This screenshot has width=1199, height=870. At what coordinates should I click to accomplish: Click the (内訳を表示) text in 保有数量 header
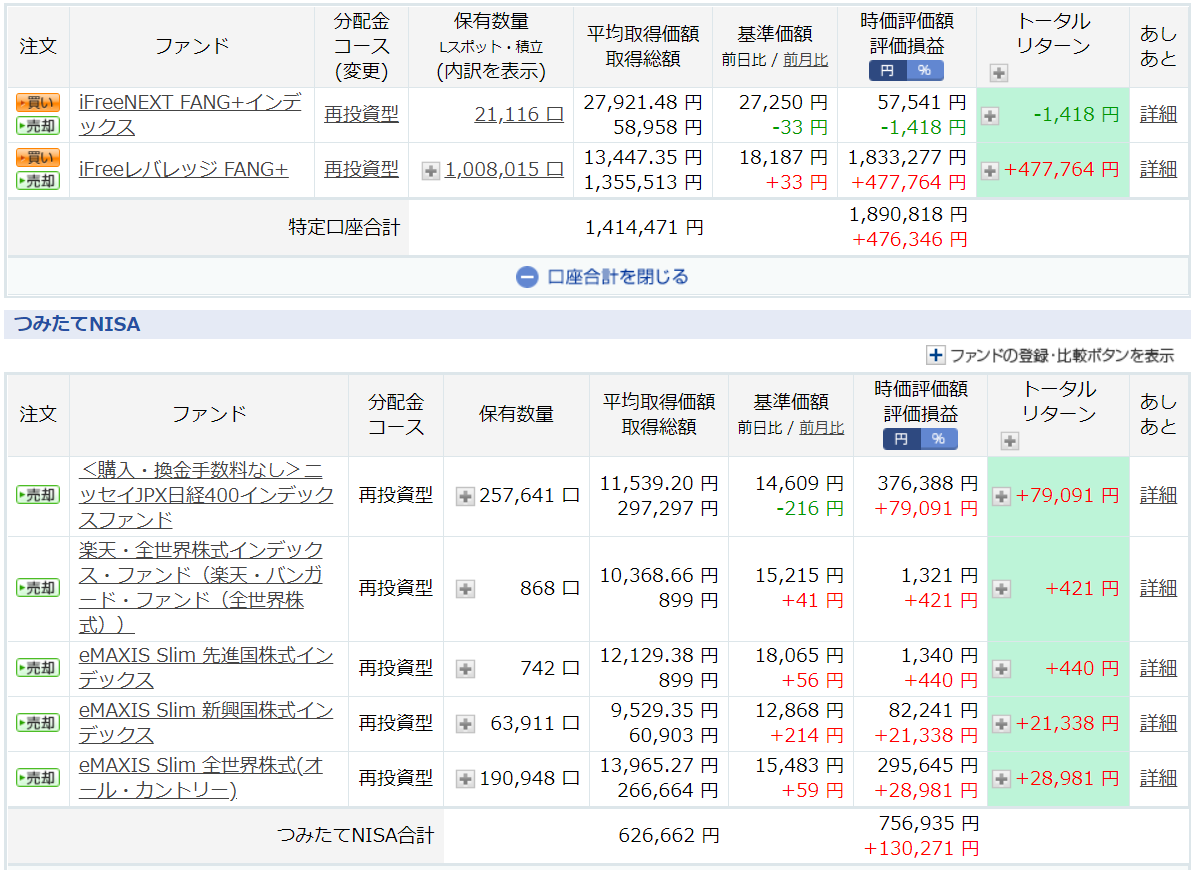(491, 71)
